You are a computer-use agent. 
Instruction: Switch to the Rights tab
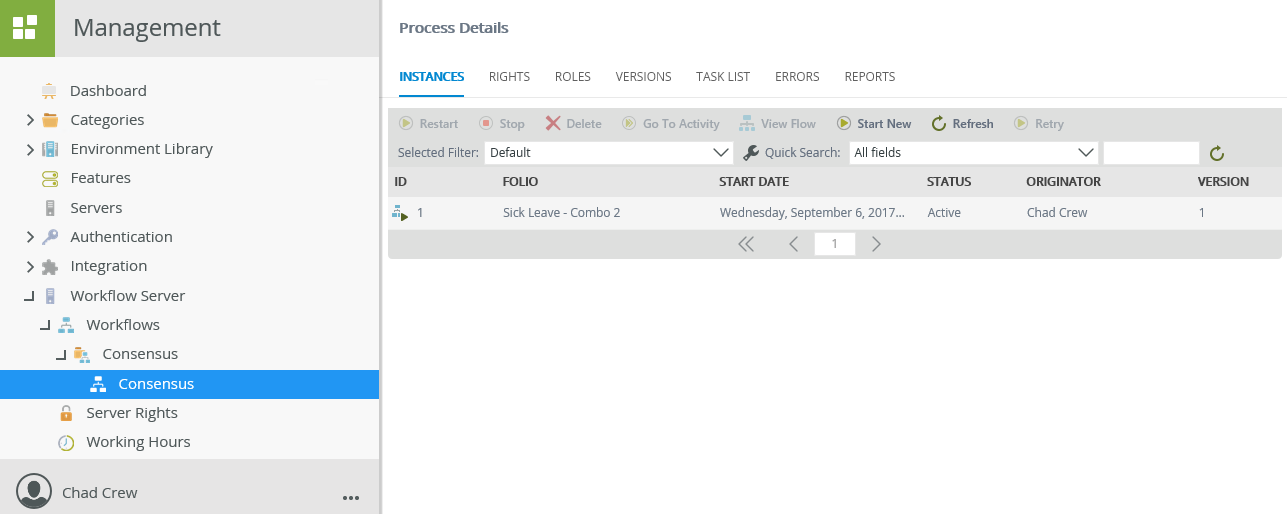tap(509, 77)
